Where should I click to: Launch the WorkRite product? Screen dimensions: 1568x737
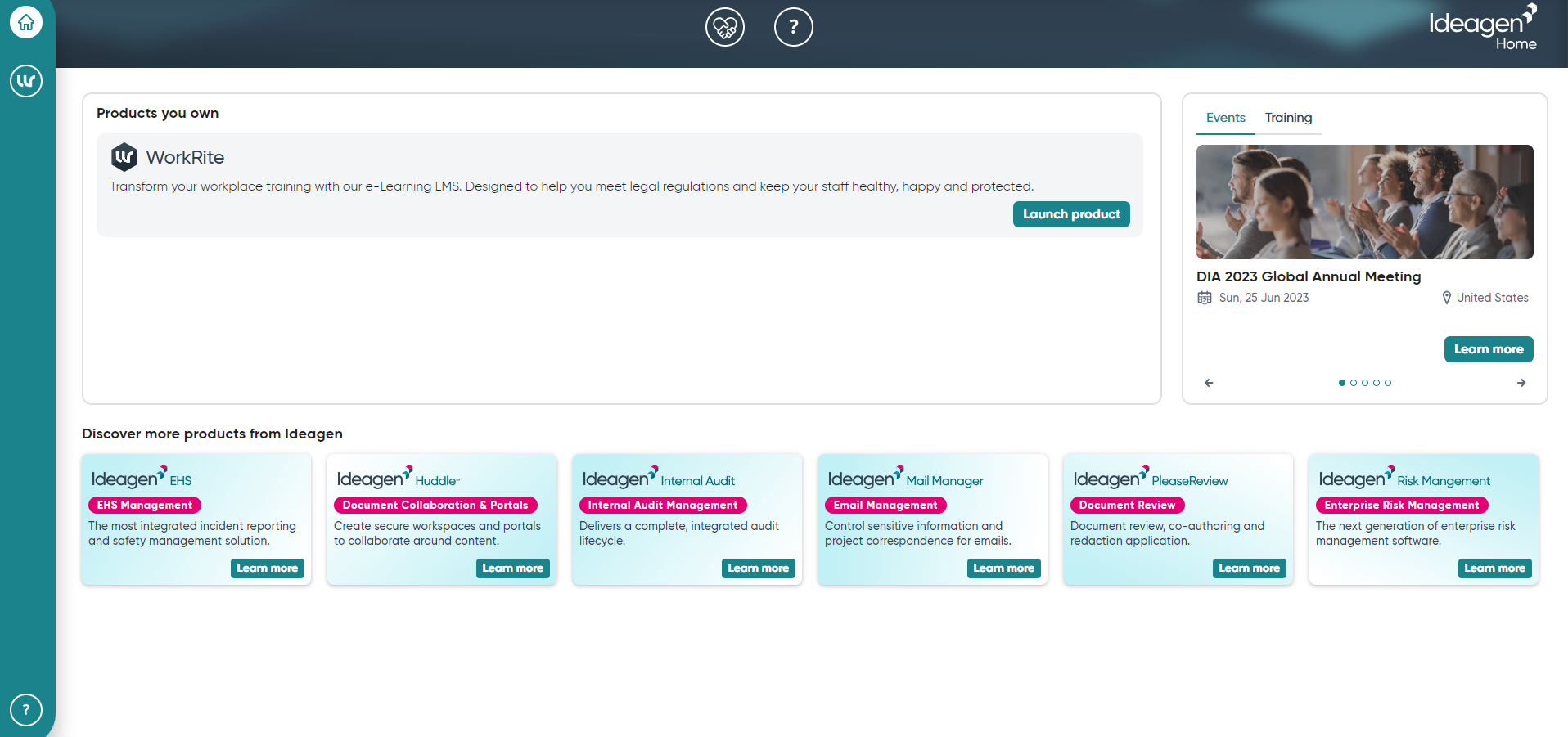pos(1071,214)
